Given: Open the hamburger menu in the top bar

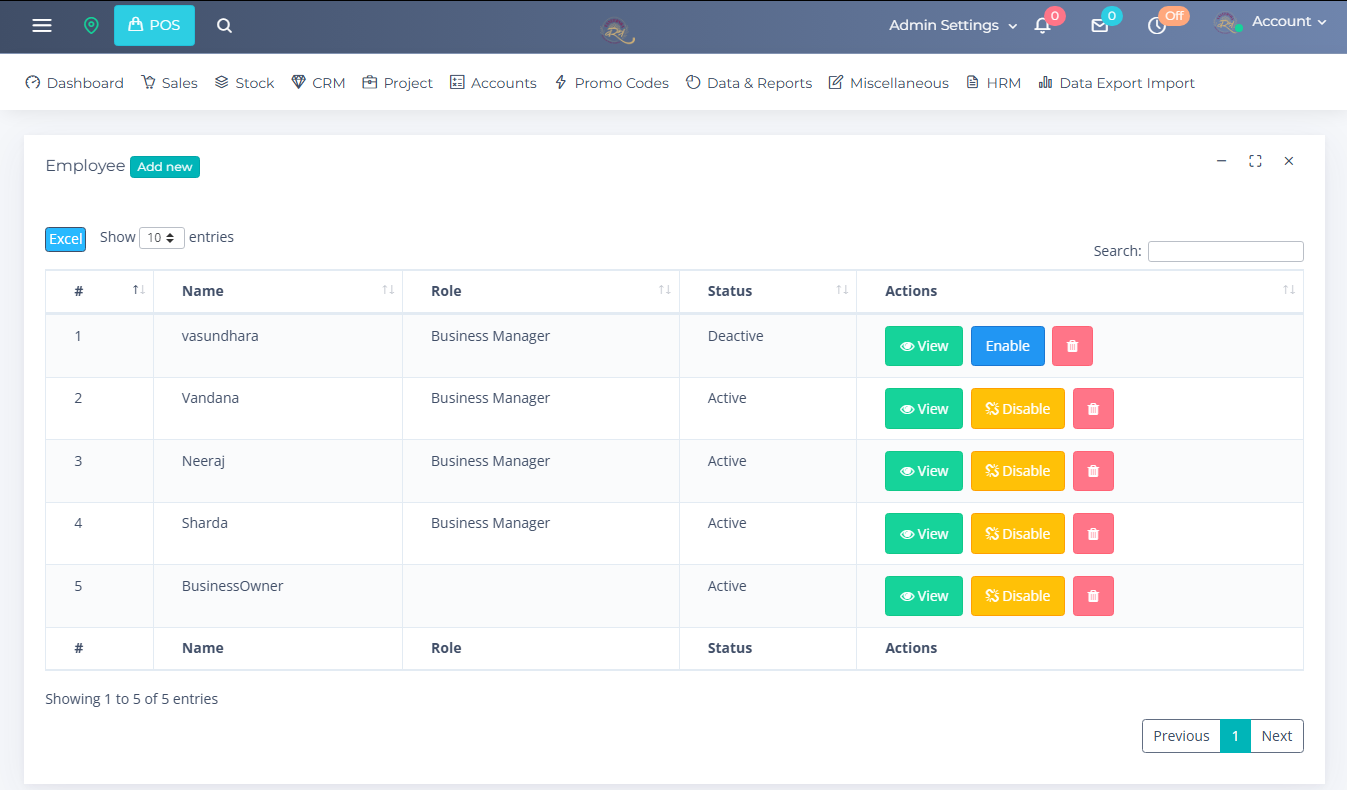Looking at the screenshot, I should click(x=42, y=25).
